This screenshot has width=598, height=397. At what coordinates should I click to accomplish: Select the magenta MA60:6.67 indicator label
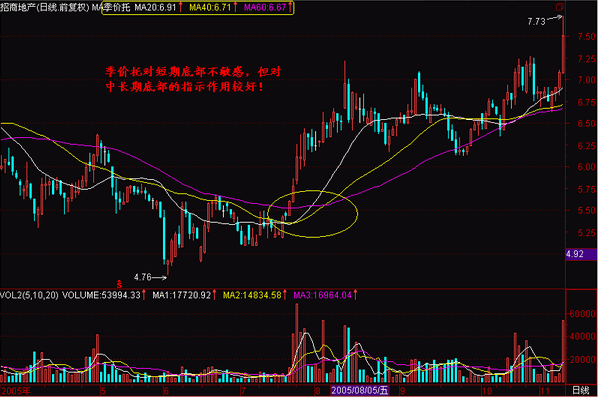[265, 7]
